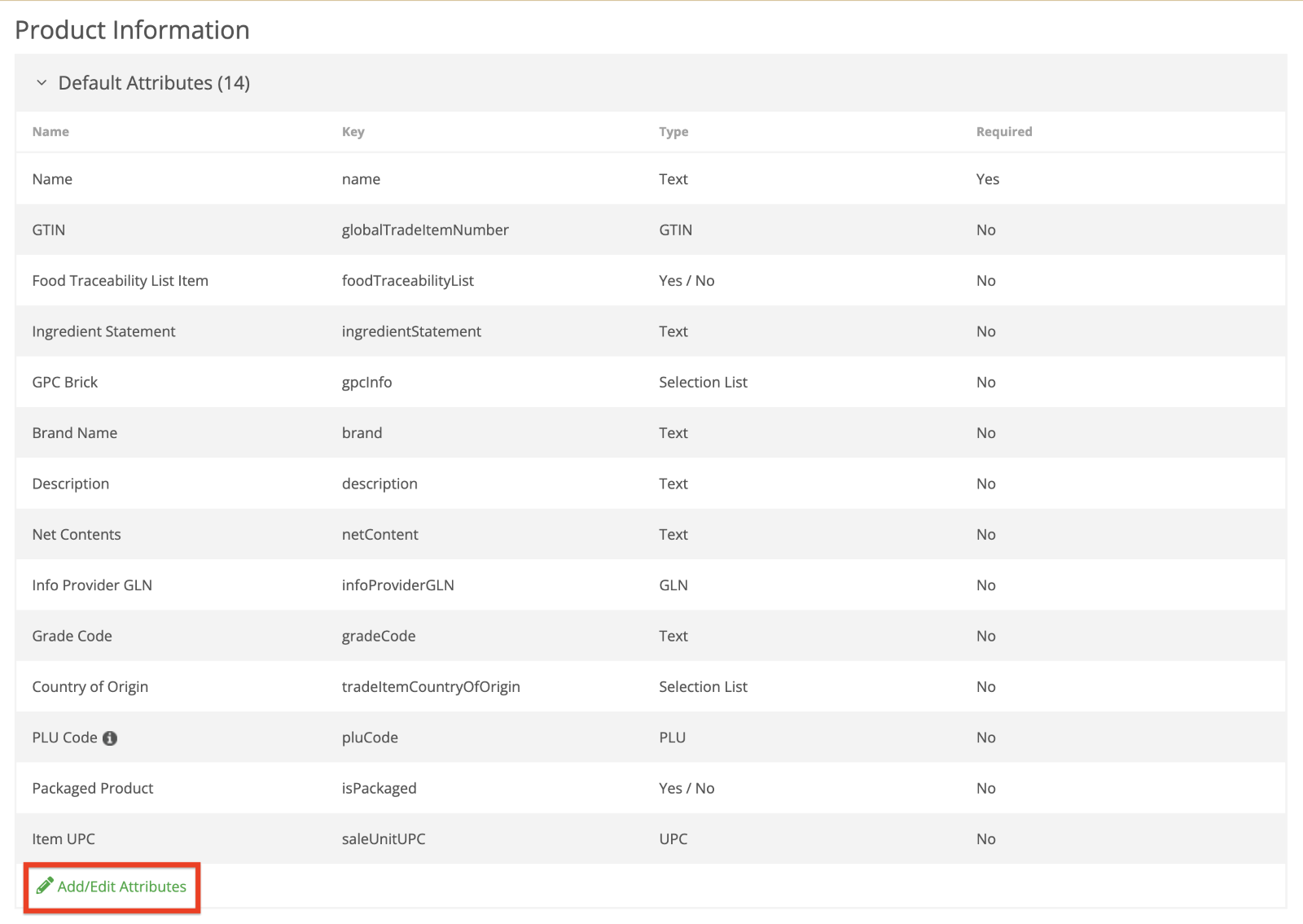This screenshot has width=1303, height=924.
Task: Click the Yes value in Name row
Action: point(988,179)
